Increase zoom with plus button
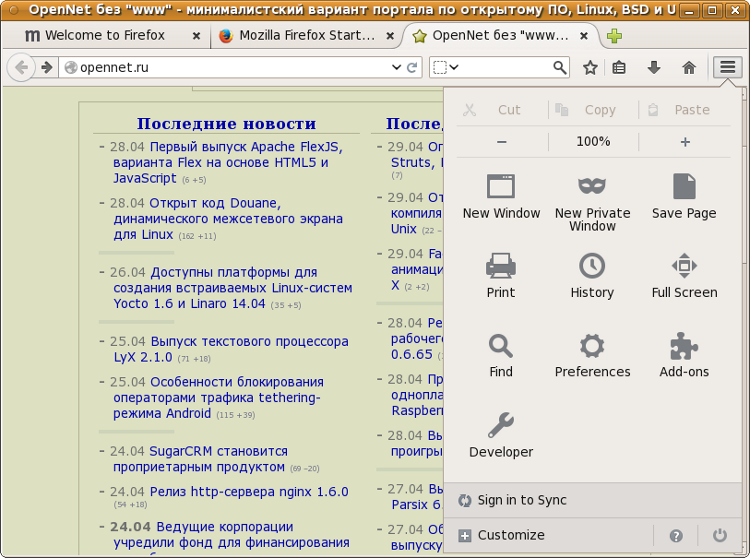Viewport: 750px width, 558px height. pyautogui.click(x=685, y=142)
